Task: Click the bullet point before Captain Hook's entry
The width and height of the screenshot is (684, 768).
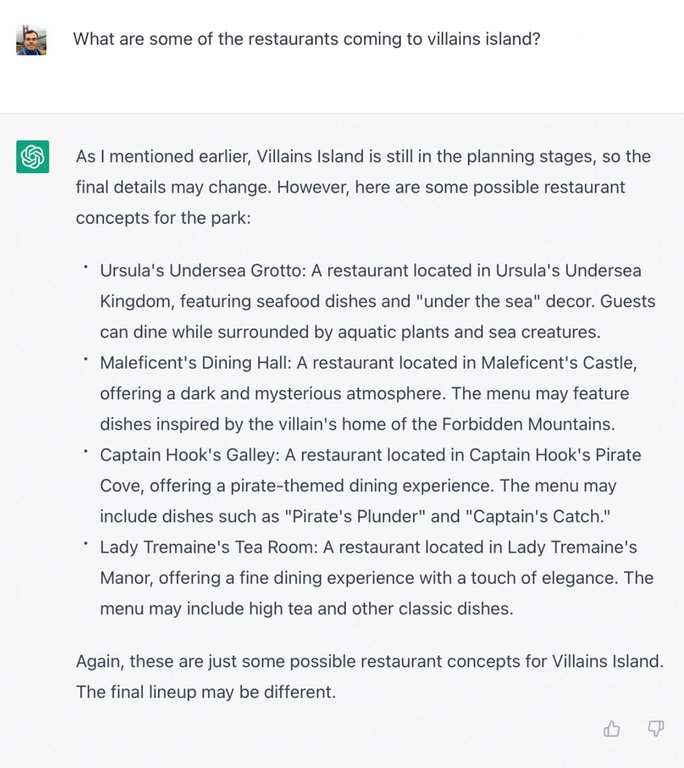Action: pos(87,451)
